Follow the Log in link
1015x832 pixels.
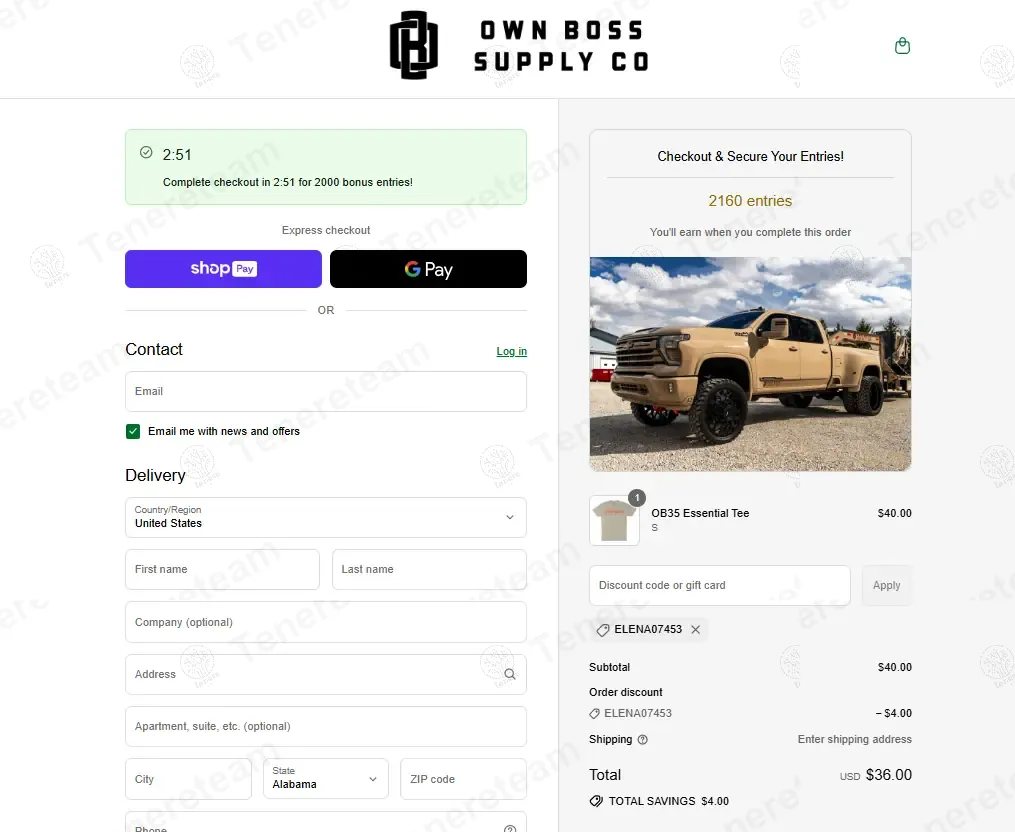511,351
